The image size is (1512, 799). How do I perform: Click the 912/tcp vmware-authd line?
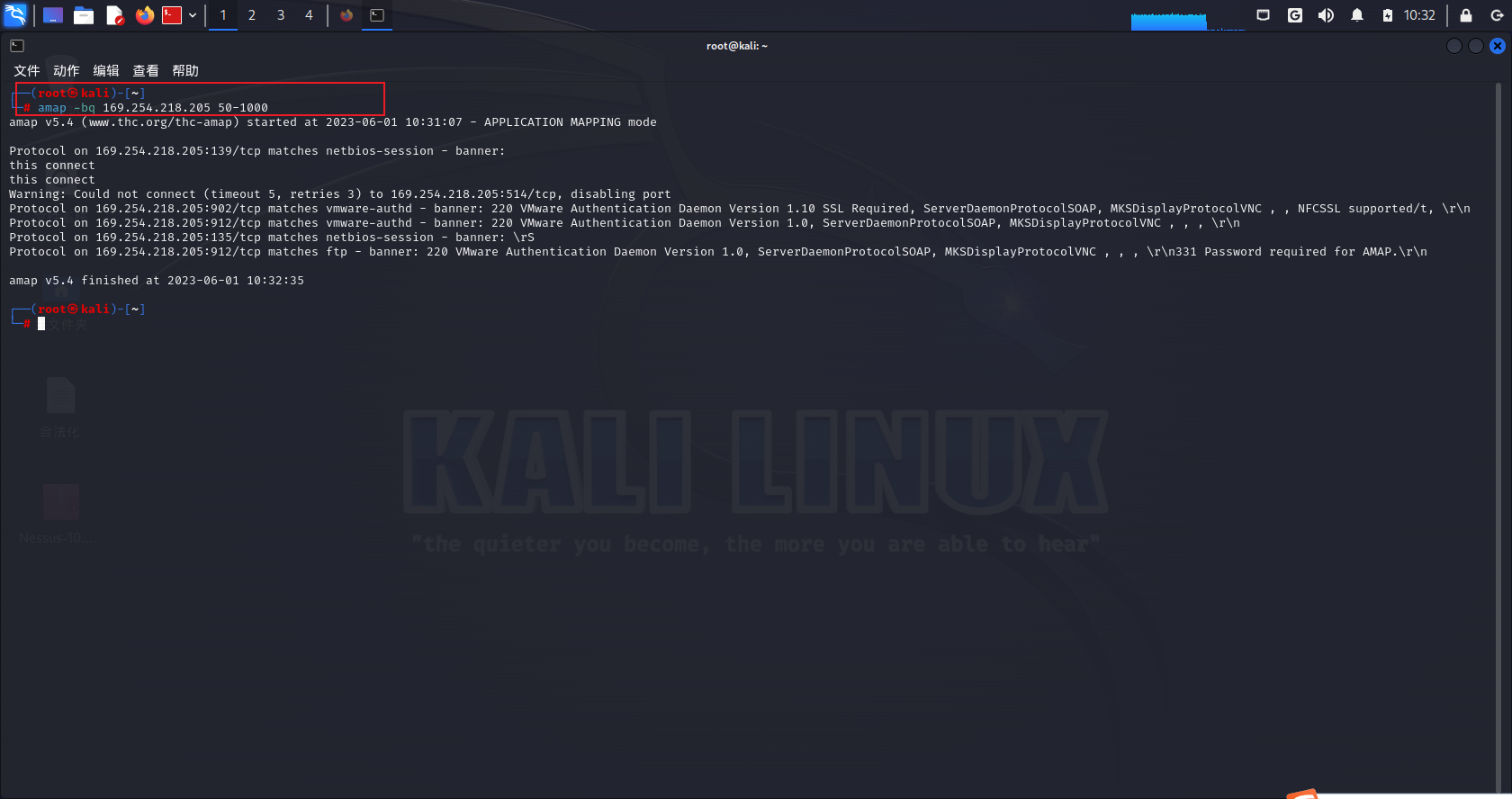pos(625,223)
